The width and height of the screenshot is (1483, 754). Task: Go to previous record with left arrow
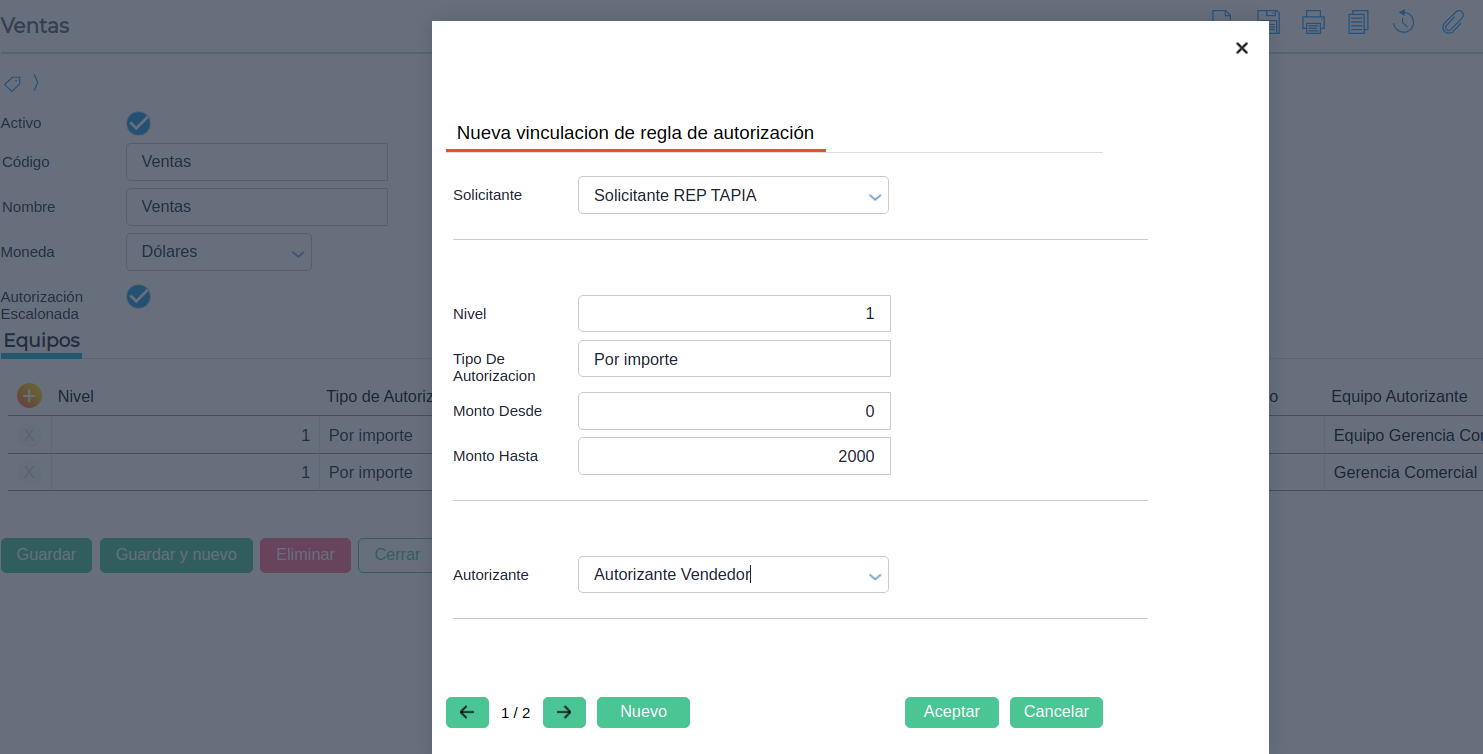coord(467,712)
